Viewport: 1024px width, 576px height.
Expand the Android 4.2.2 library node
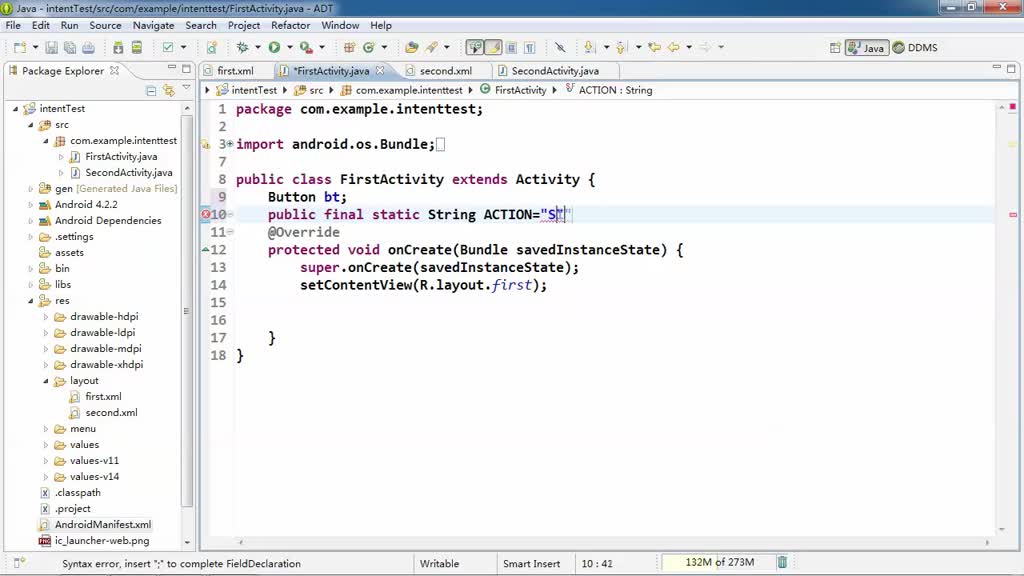(x=30, y=205)
